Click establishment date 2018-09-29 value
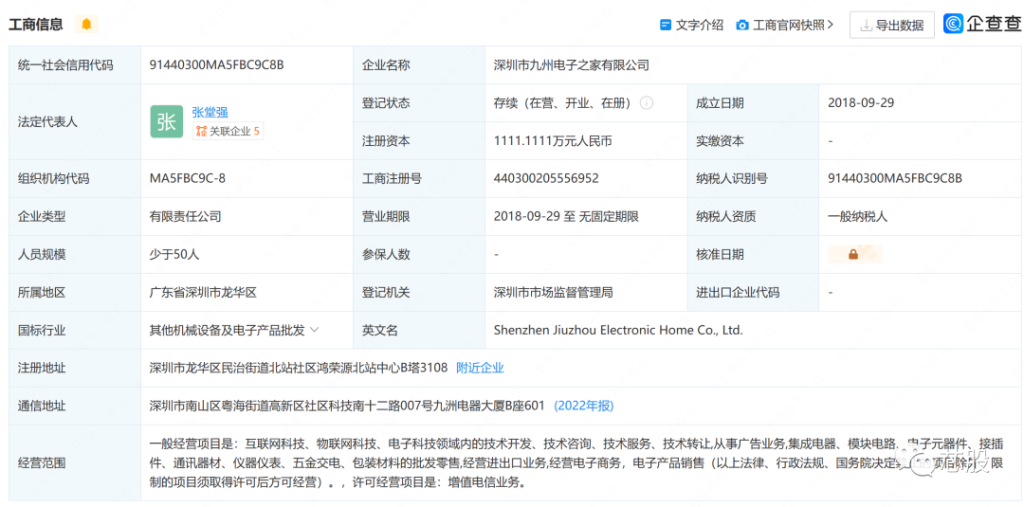This screenshot has width=1024, height=507. 860,103
